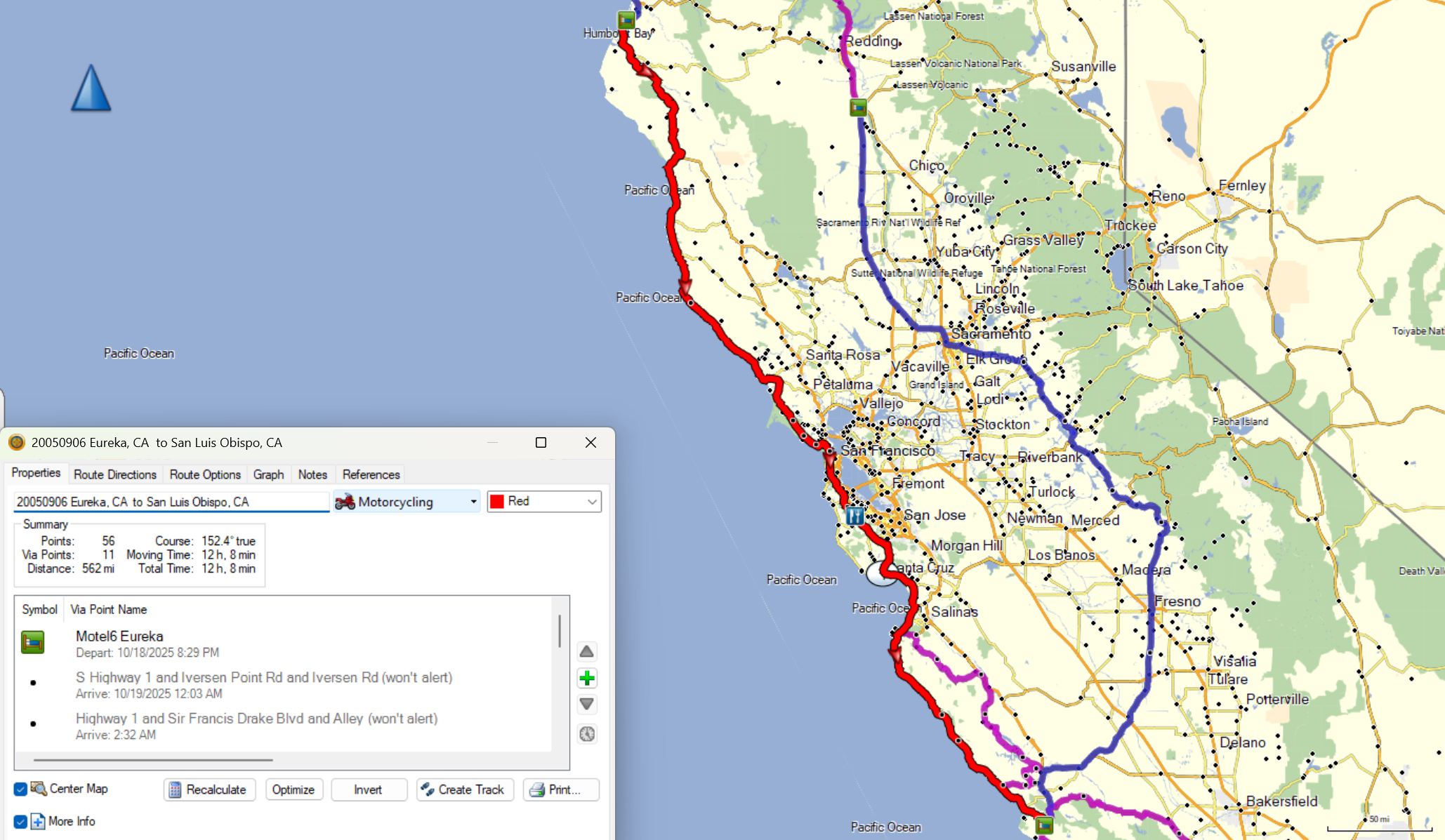Click the red color swatch
The height and width of the screenshot is (840, 1445).
point(497,502)
